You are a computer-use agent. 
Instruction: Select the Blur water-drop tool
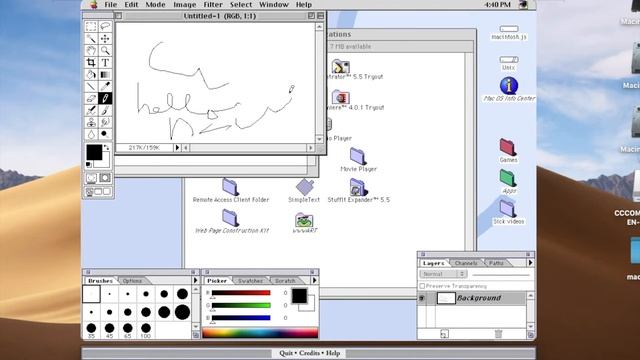pyautogui.click(x=91, y=134)
